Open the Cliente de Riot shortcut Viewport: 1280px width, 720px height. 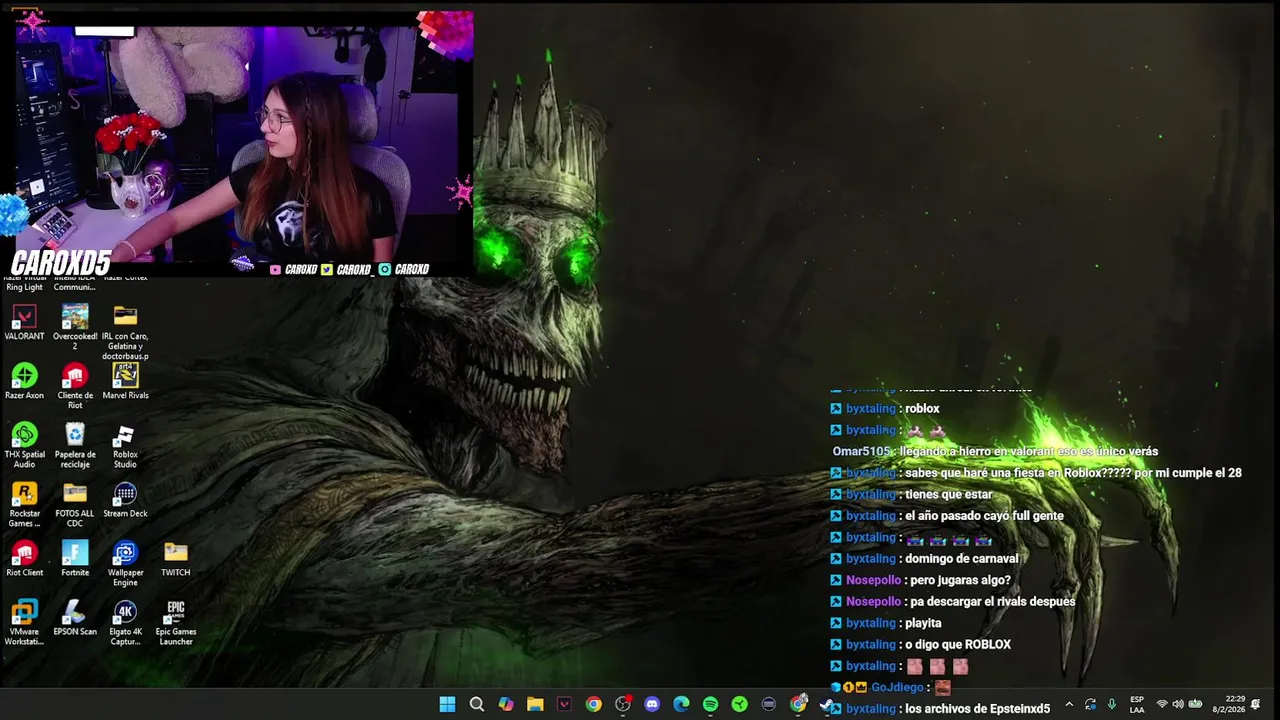click(75, 386)
